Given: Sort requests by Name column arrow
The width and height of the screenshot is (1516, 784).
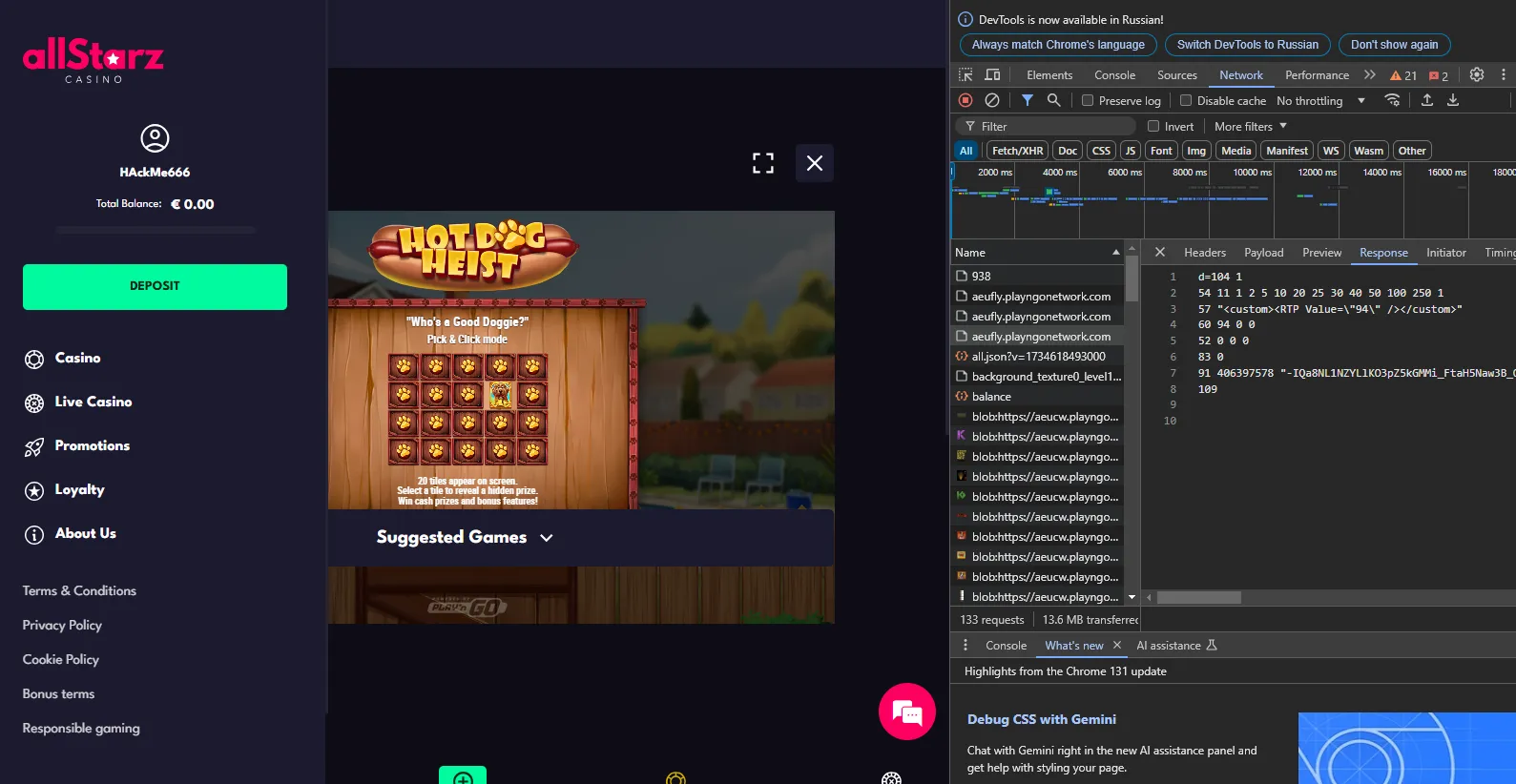Looking at the screenshot, I should (x=1115, y=252).
